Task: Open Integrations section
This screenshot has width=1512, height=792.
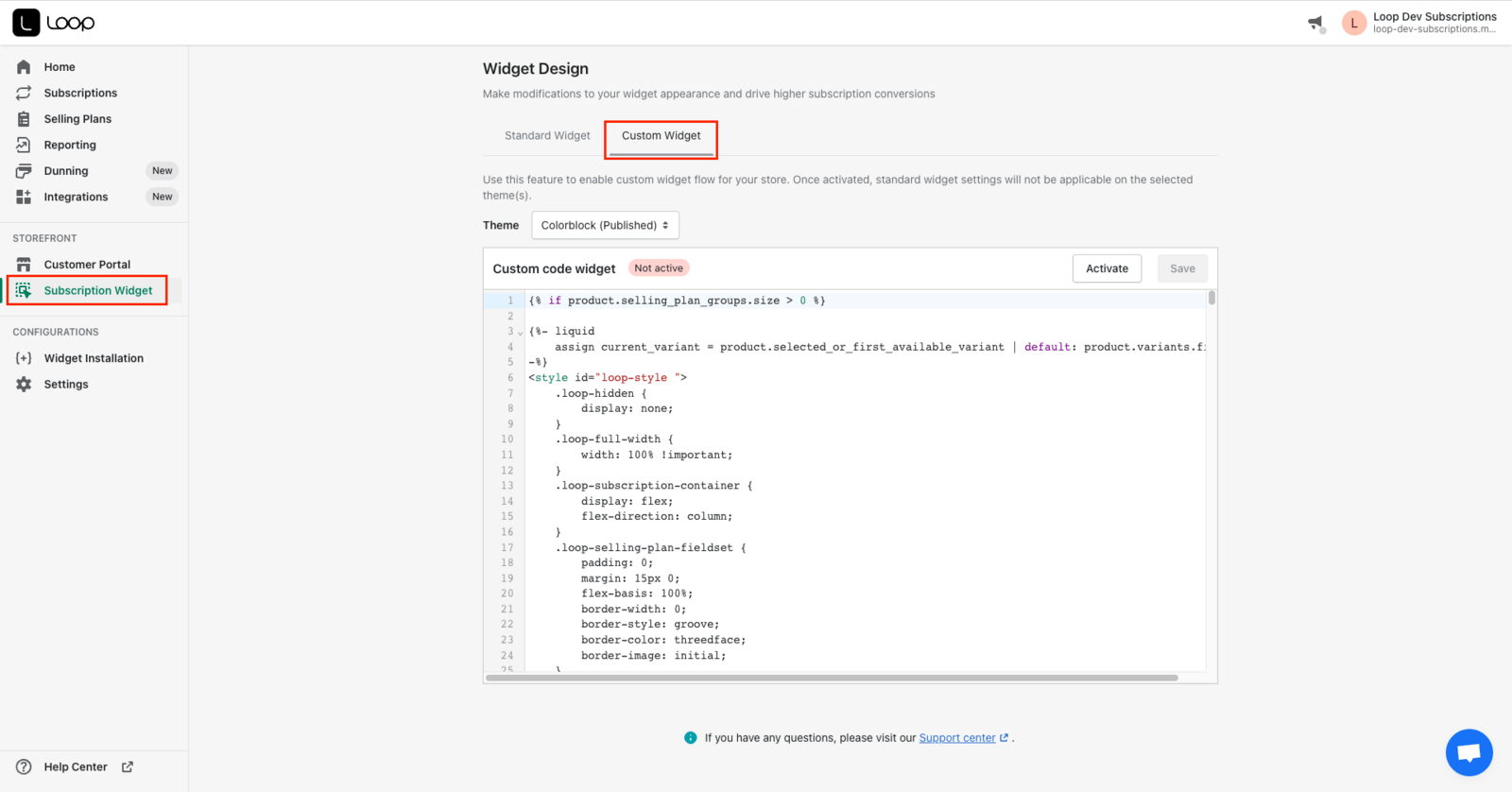Action: point(76,197)
